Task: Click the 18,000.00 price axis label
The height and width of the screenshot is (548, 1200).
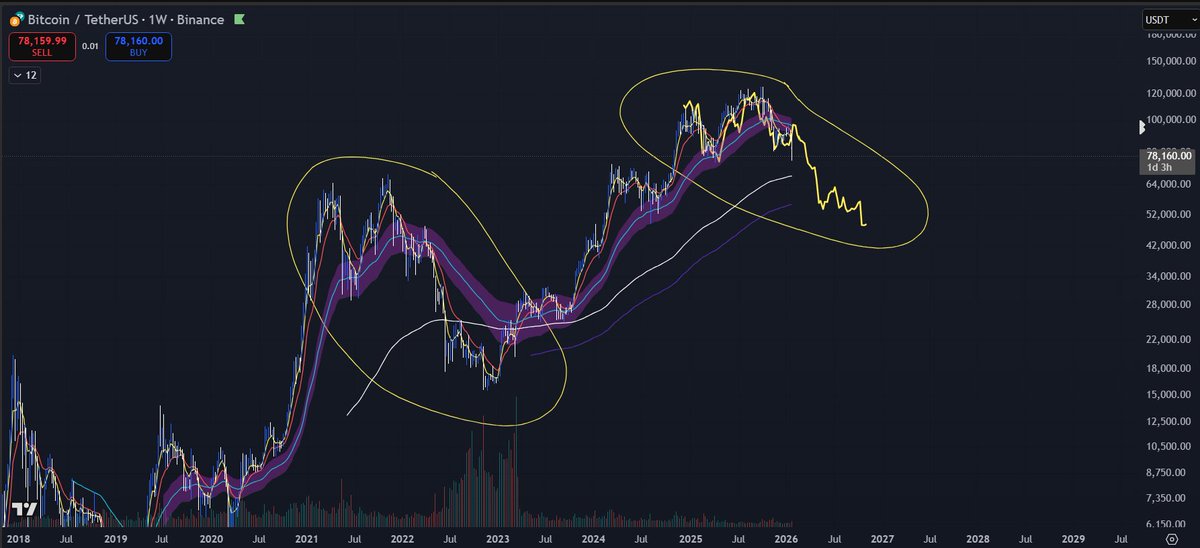Action: click(1169, 368)
